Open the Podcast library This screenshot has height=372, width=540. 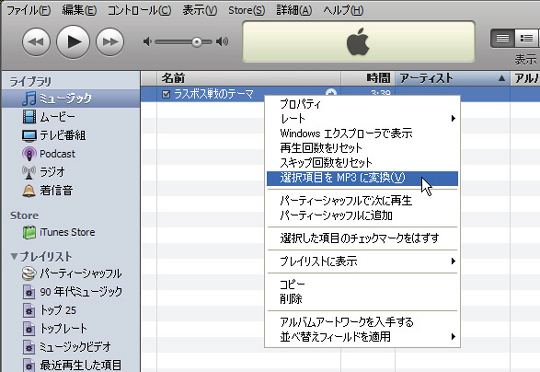(x=71, y=154)
